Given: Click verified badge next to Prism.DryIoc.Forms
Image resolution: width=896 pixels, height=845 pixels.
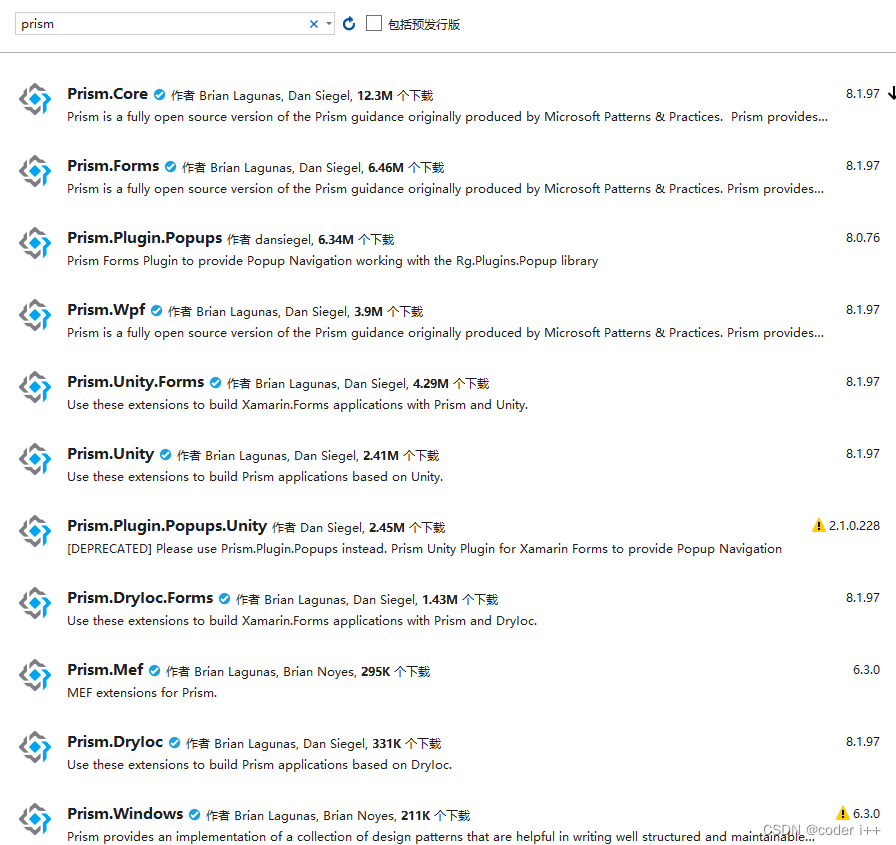Looking at the screenshot, I should 225,599.
